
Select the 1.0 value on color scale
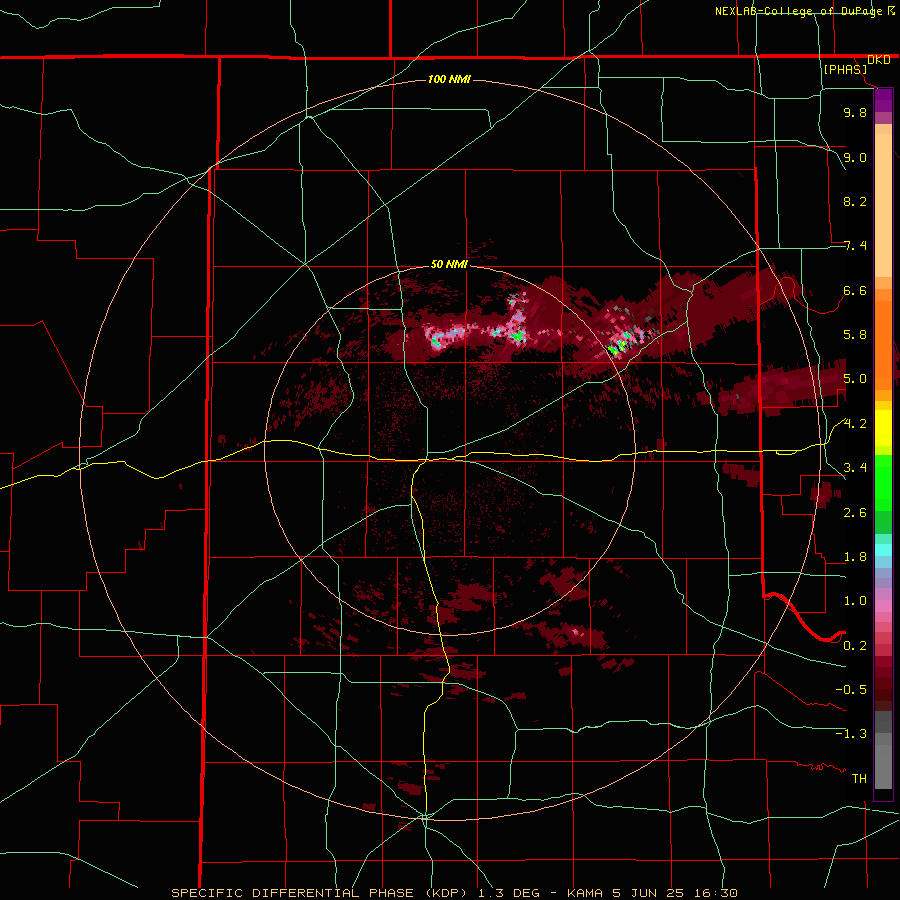(855, 601)
